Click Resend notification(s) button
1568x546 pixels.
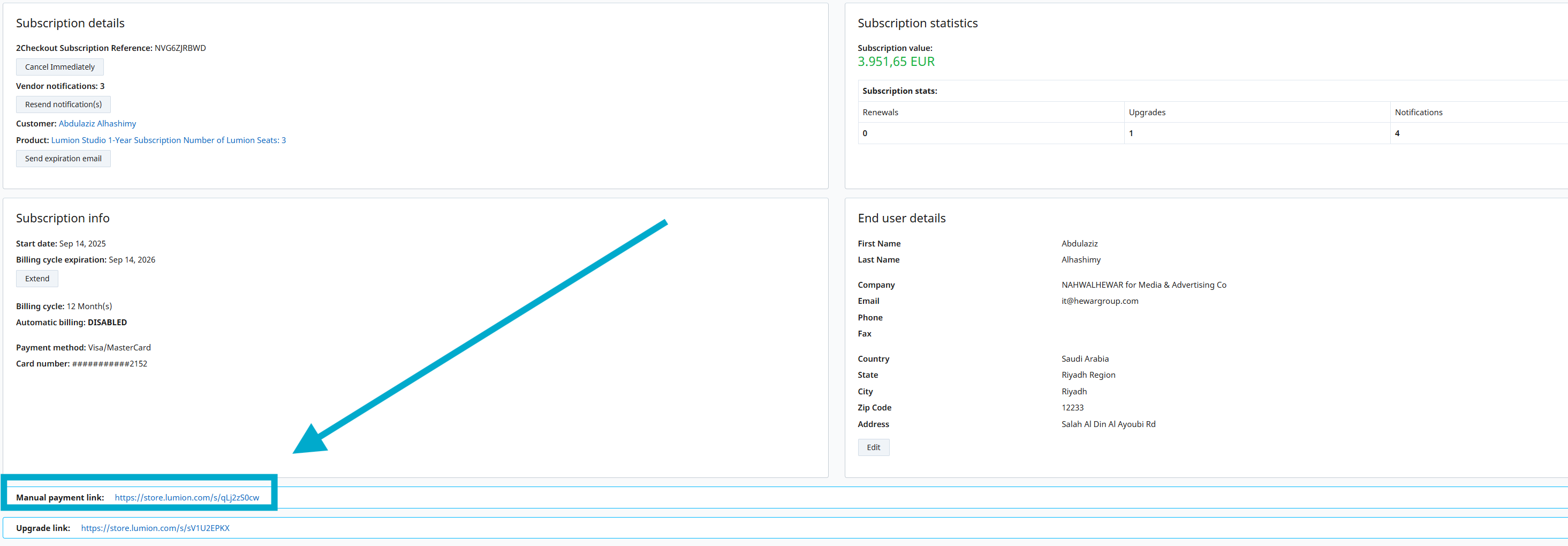[x=63, y=104]
